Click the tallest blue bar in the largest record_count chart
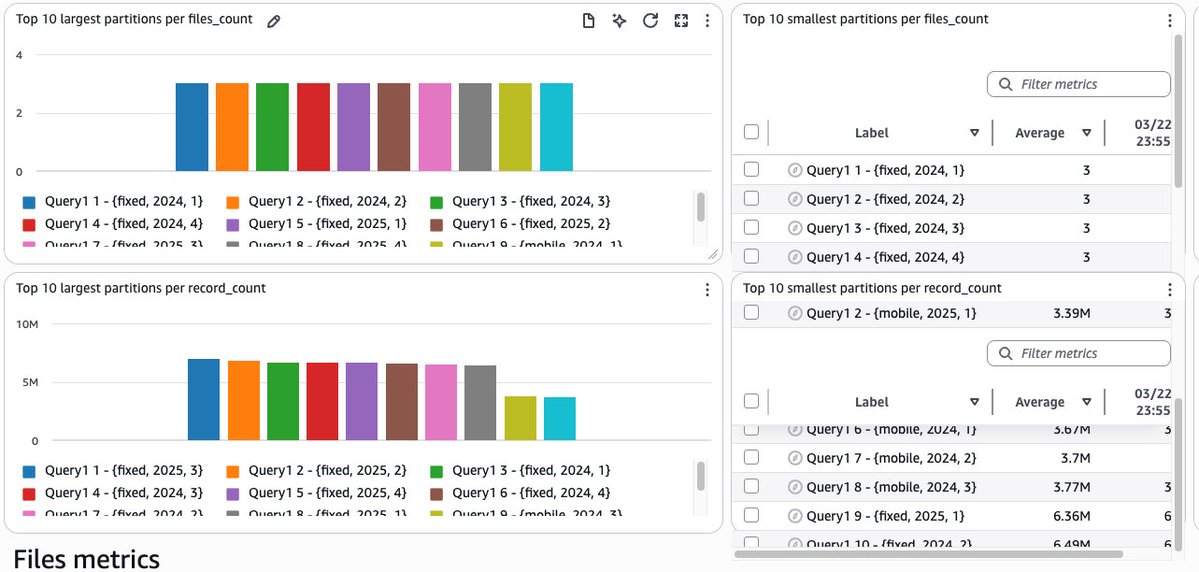The image size is (1199, 572). [203, 400]
